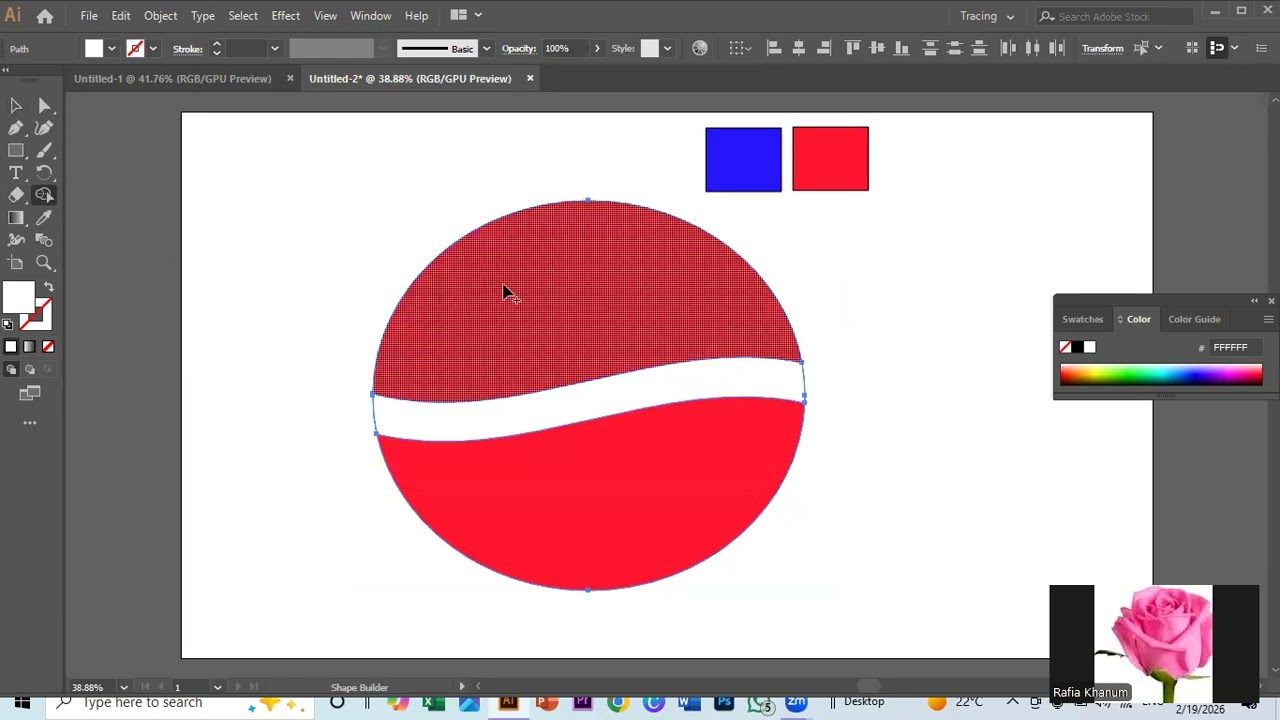Screen dimensions: 1280x720
Task: Pick the Eyedropper tool
Action: click(x=44, y=218)
